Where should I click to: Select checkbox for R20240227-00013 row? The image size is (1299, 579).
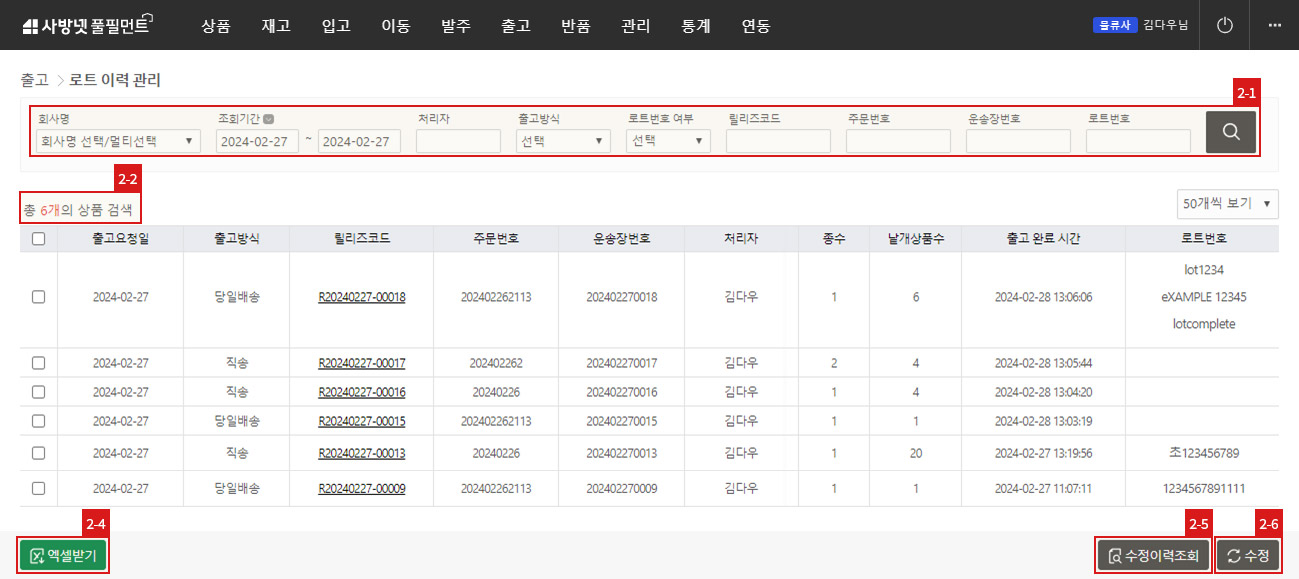tap(38, 453)
